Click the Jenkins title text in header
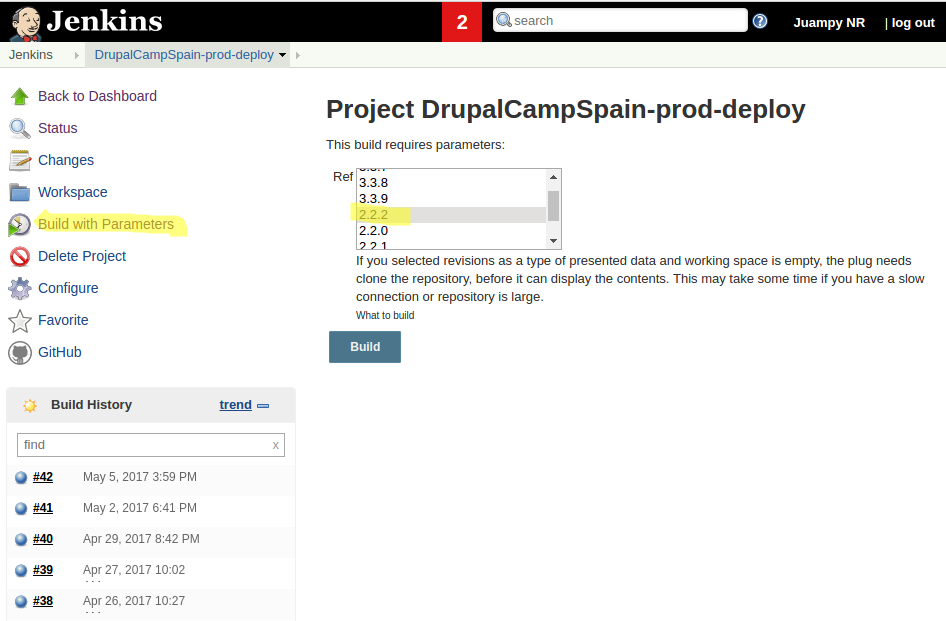The height and width of the screenshot is (621, 946). [x=104, y=21]
